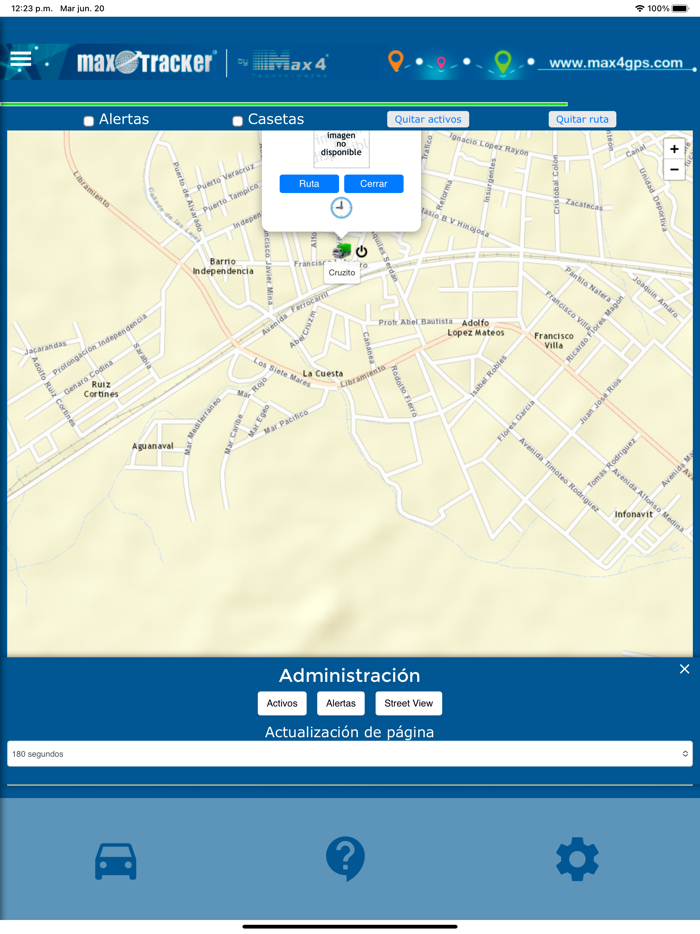Tap the battery status icon
Viewport: 700px width, 934px height.
[x=680, y=8]
